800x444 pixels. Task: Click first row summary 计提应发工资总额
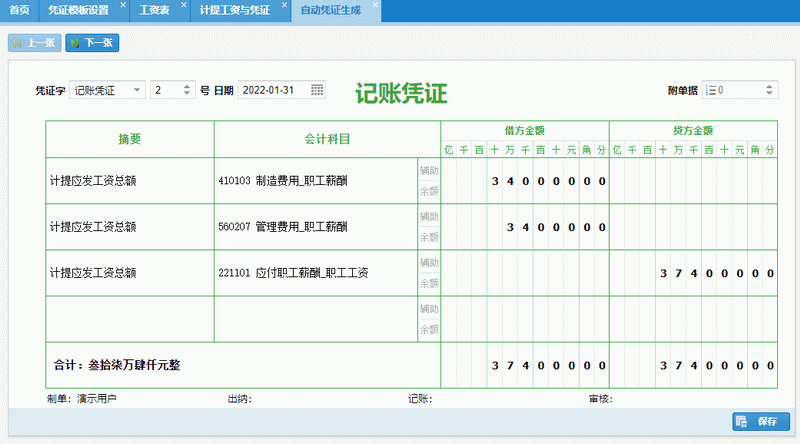click(x=130, y=181)
